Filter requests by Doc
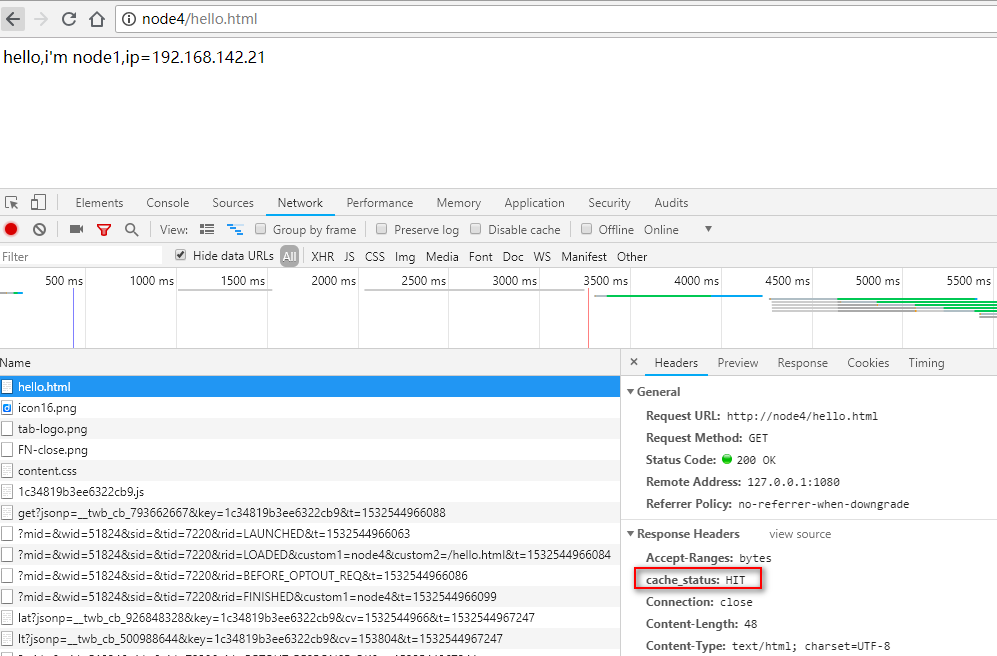This screenshot has width=997, height=656. [513, 256]
